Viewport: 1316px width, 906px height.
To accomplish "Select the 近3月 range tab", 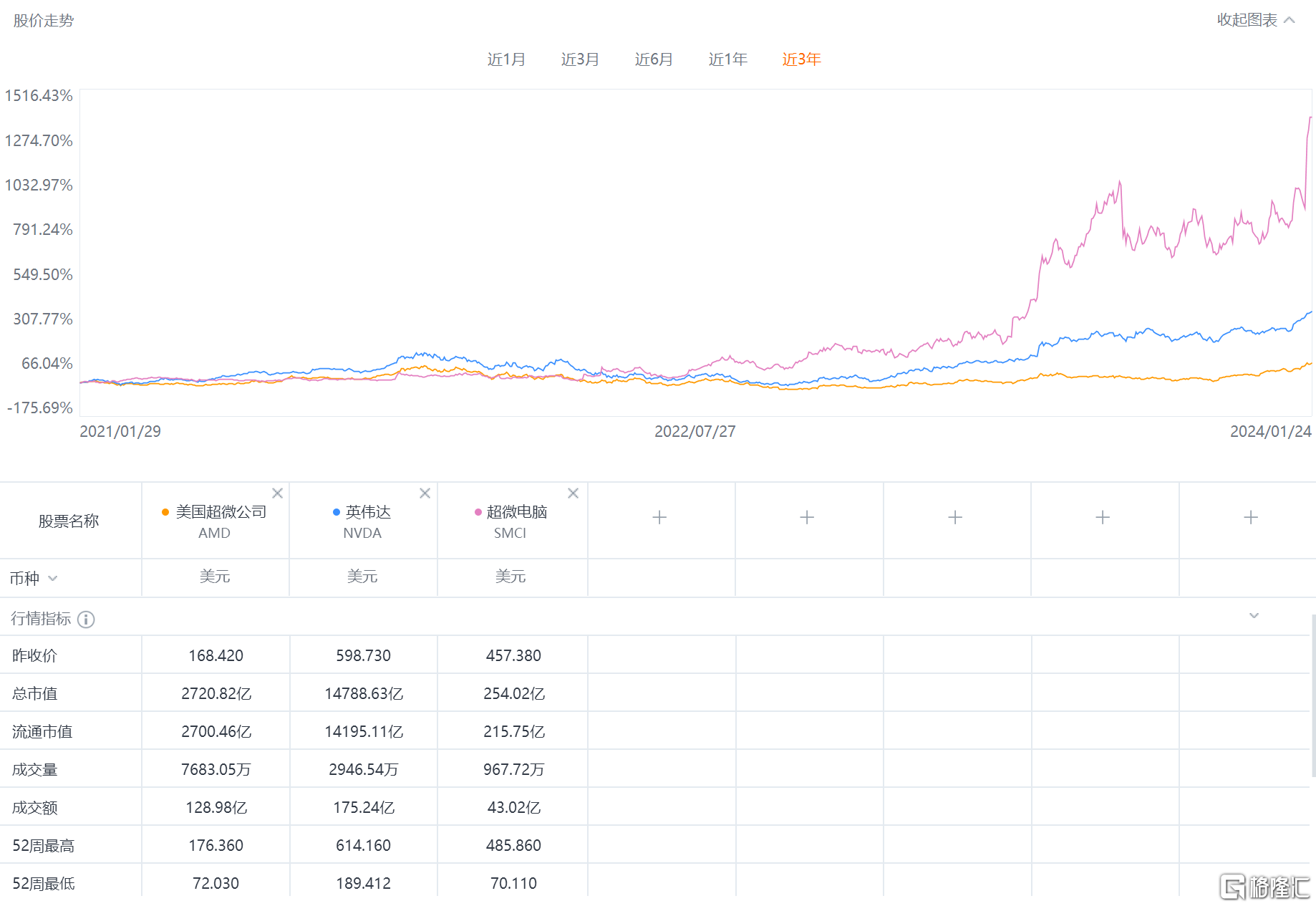I will pyautogui.click(x=580, y=59).
